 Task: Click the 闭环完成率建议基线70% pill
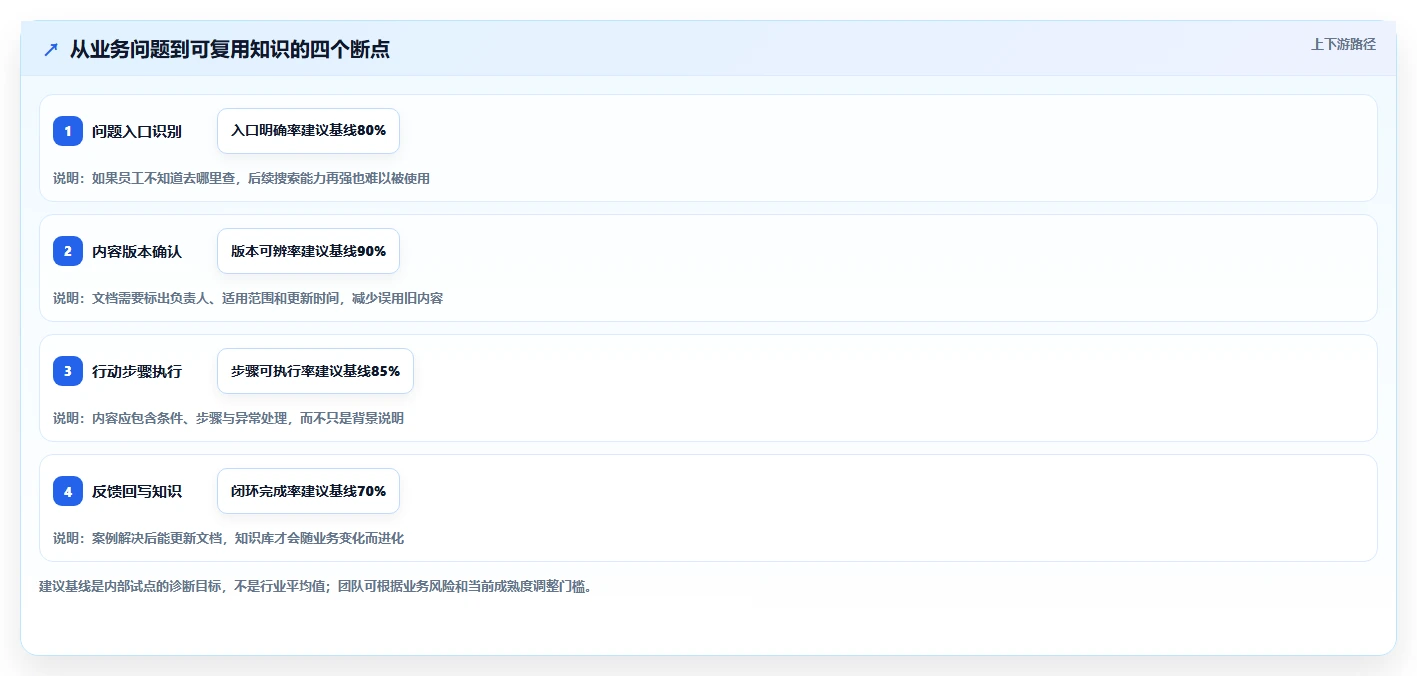[x=308, y=491]
